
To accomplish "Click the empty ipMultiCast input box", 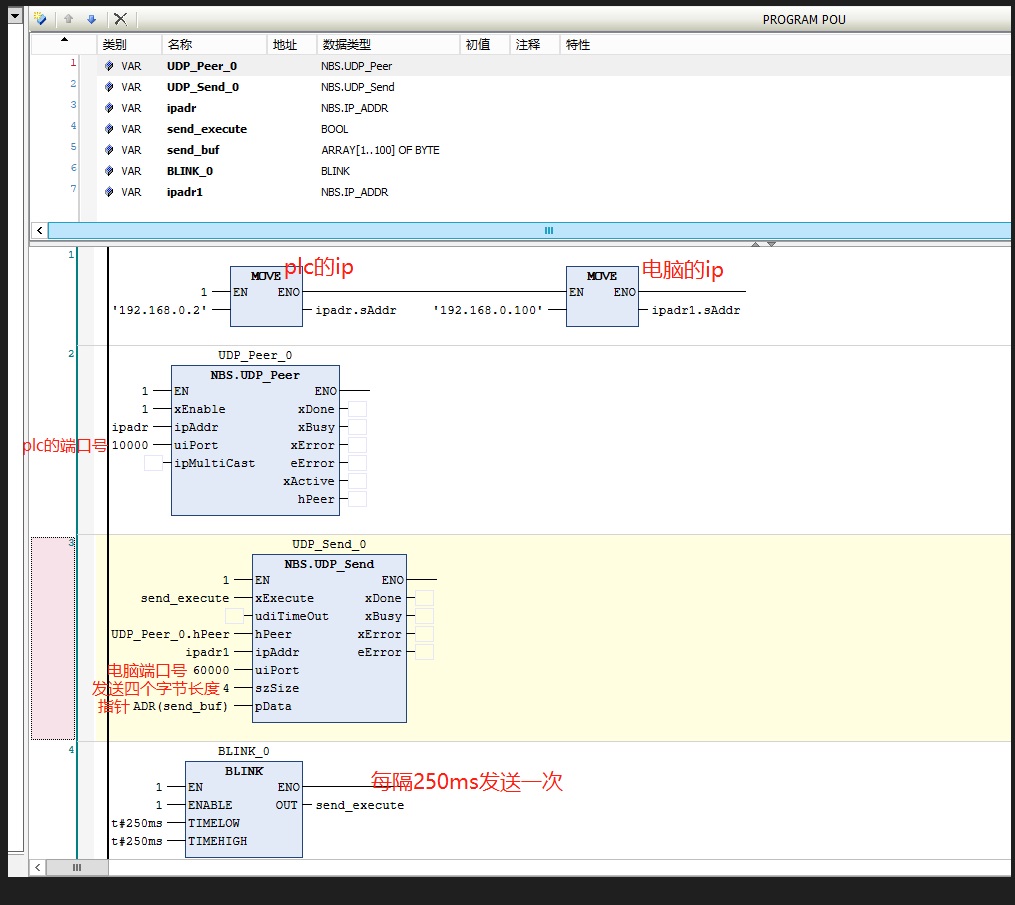I will coord(153,463).
